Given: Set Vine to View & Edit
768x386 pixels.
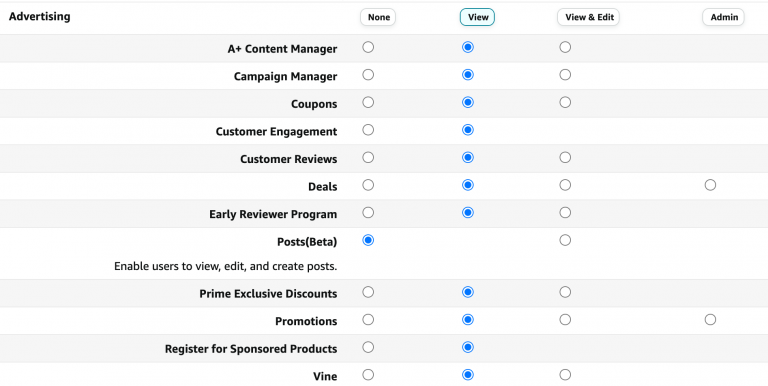Looking at the screenshot, I should tap(565, 375).
